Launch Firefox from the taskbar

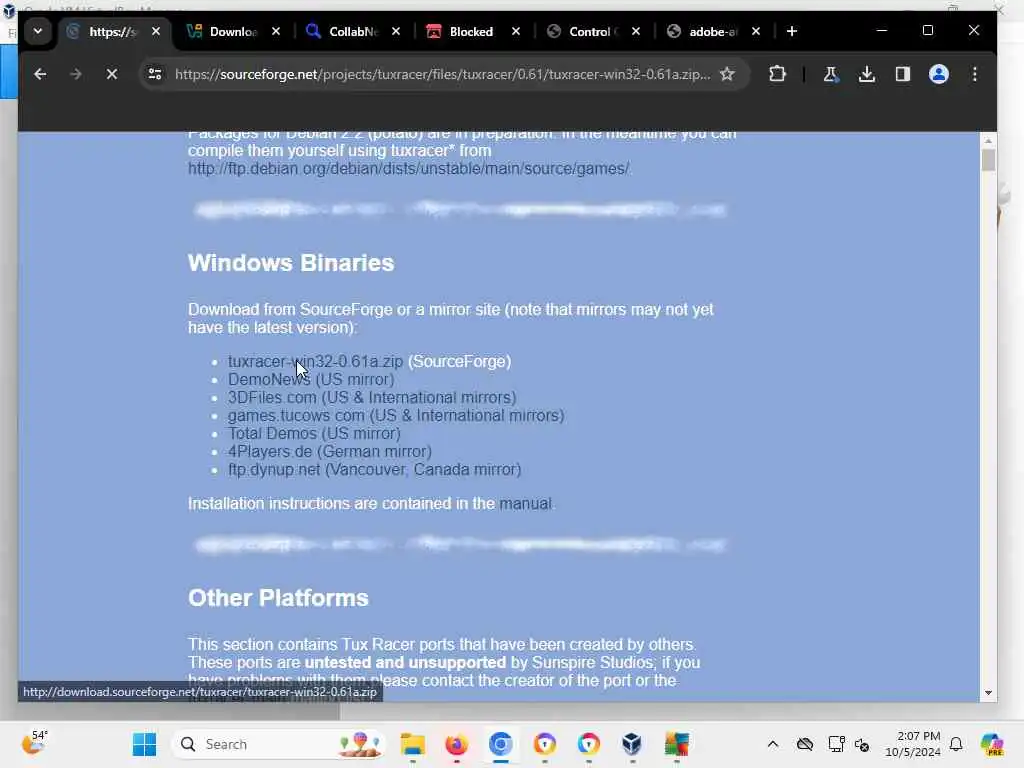pyautogui.click(x=456, y=744)
